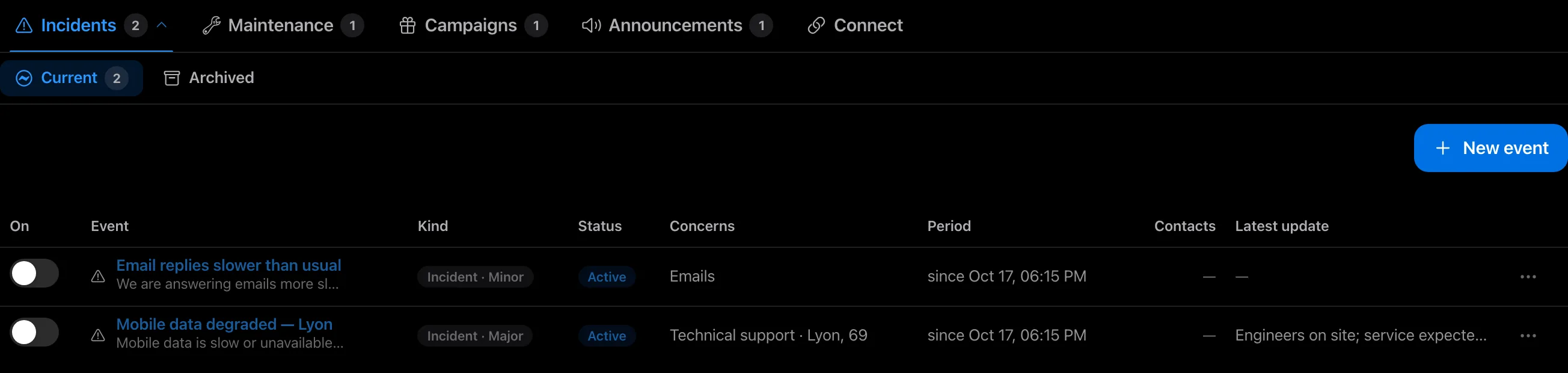Screen dimensions: 1568x373
Task: Open more options for Mobile data row
Action: 1528,336
